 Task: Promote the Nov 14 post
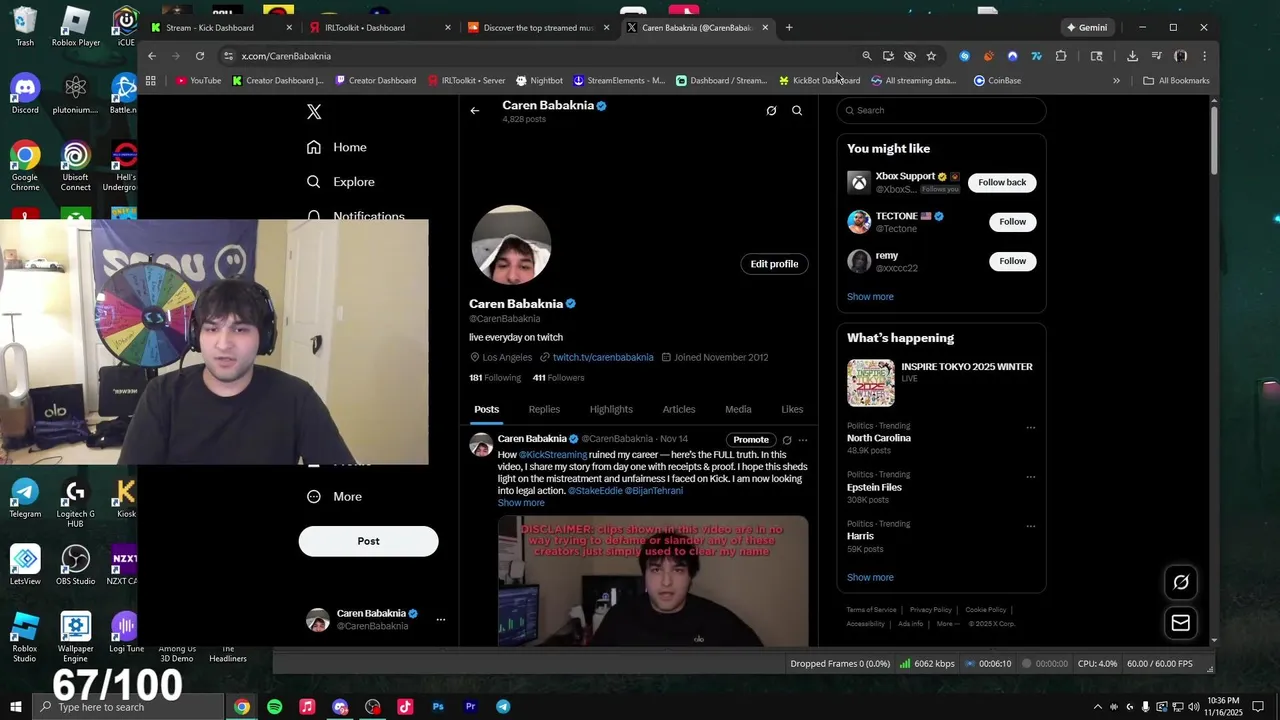pyautogui.click(x=751, y=440)
